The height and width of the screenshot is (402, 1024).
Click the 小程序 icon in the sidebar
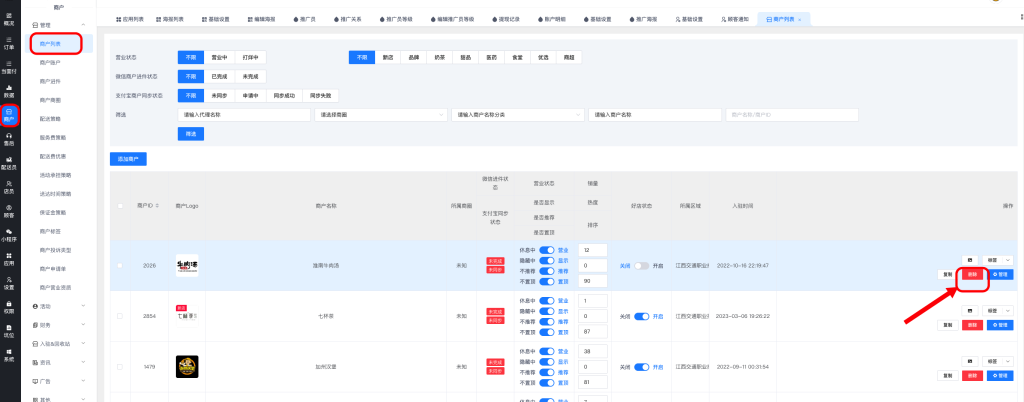coord(9,235)
